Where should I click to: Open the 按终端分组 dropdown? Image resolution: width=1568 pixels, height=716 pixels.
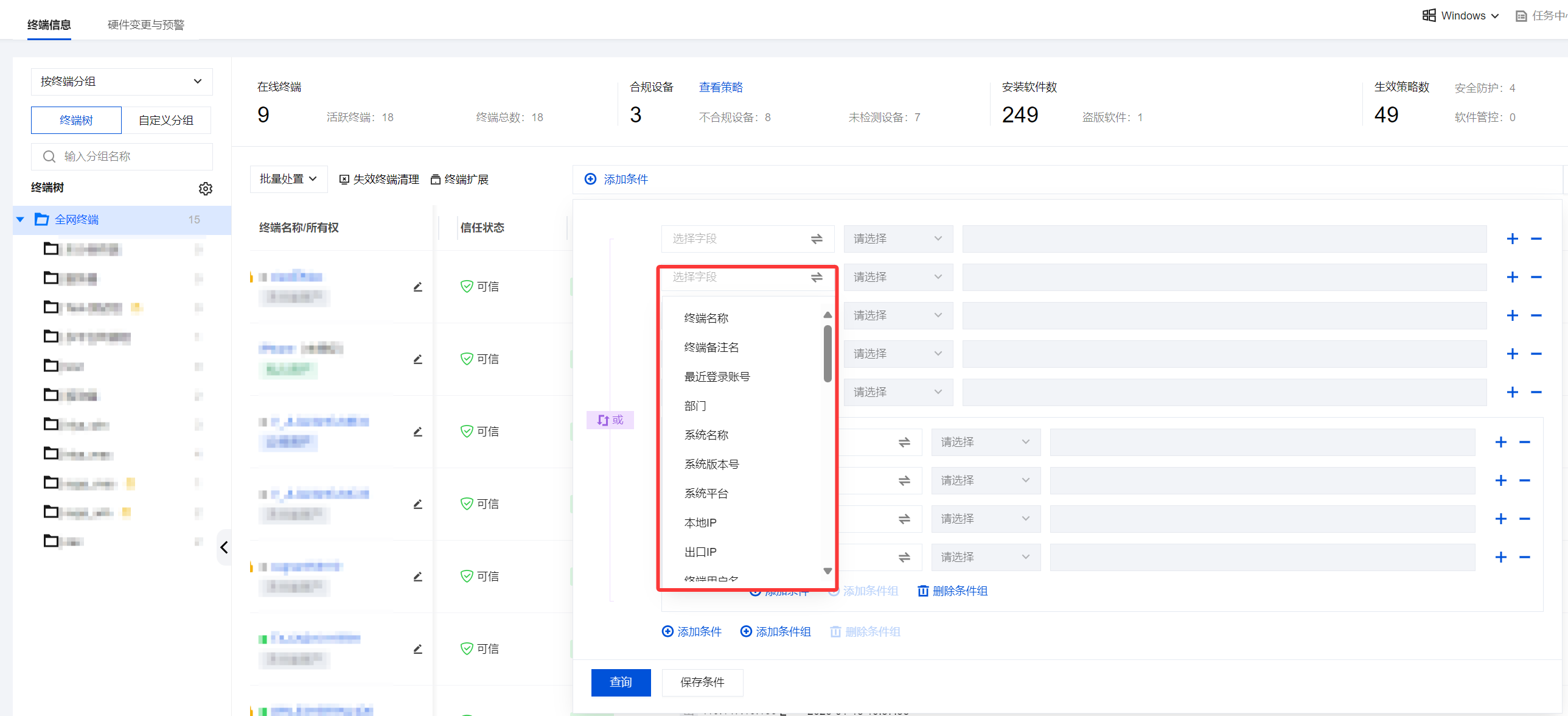122,82
